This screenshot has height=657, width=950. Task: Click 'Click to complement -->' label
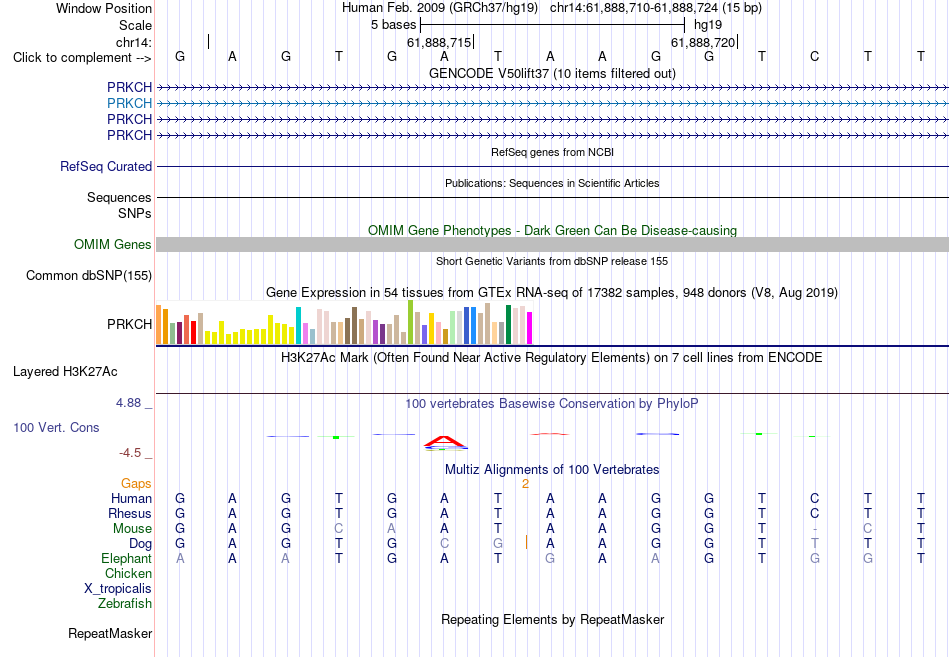[82, 58]
